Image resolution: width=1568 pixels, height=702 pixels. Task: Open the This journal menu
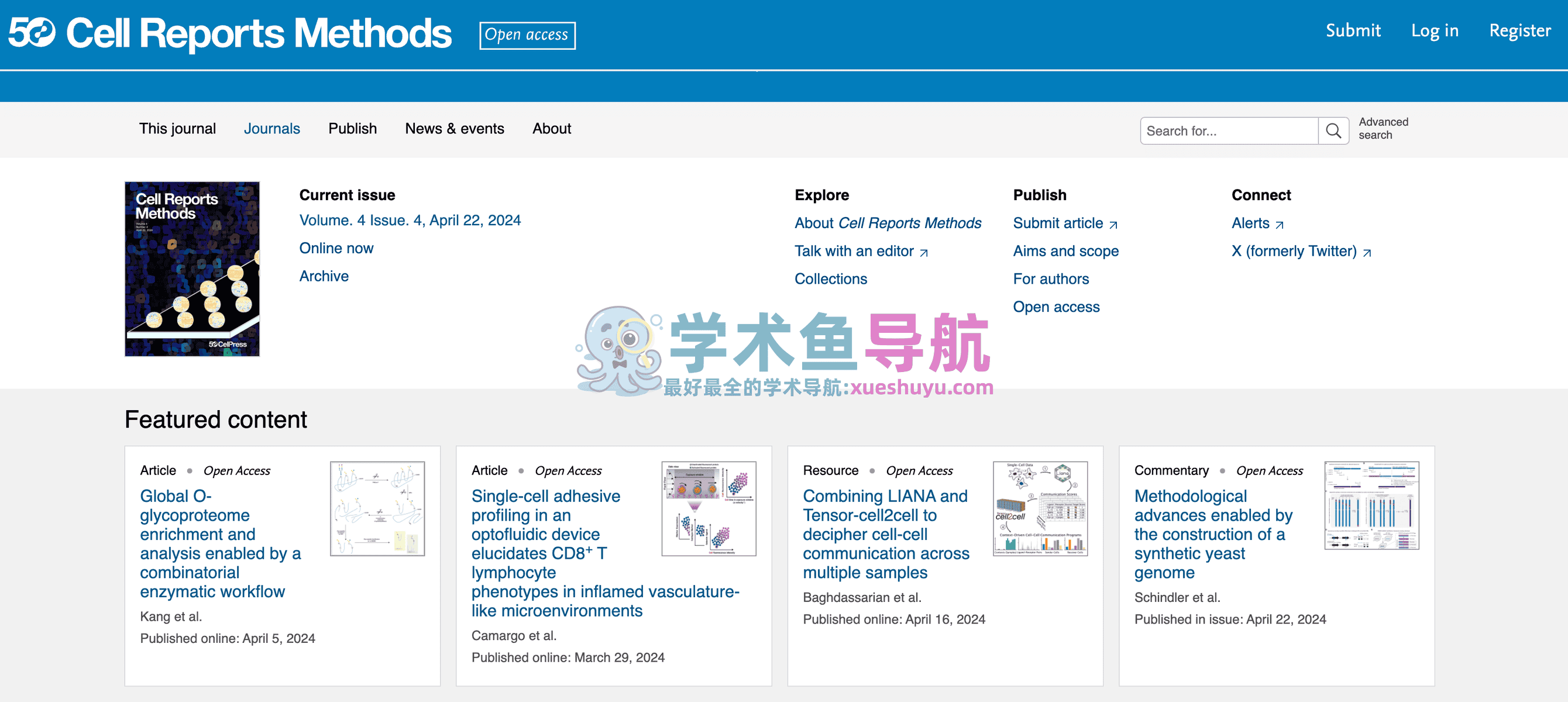177,129
